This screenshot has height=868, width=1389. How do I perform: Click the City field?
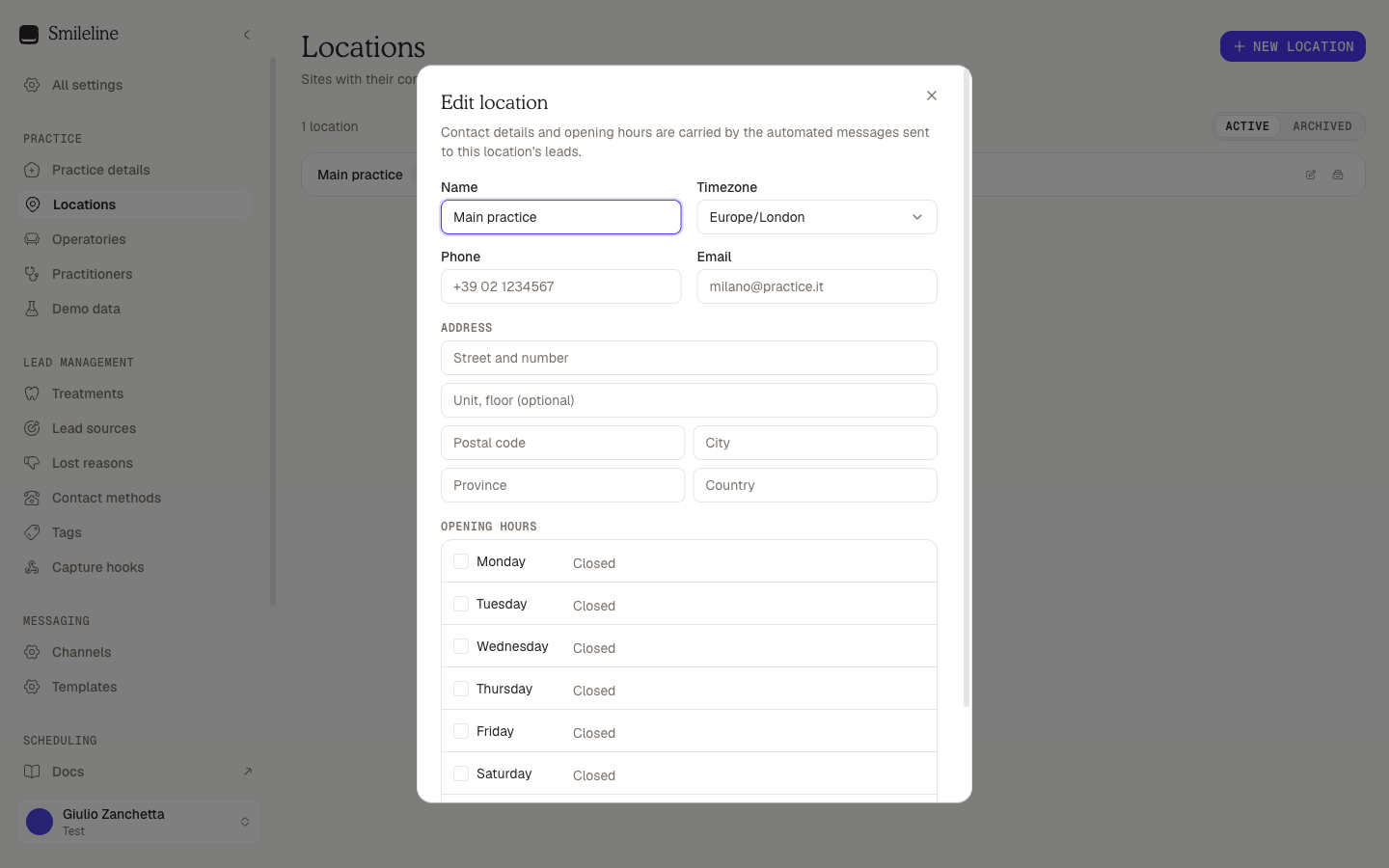pyautogui.click(x=815, y=443)
